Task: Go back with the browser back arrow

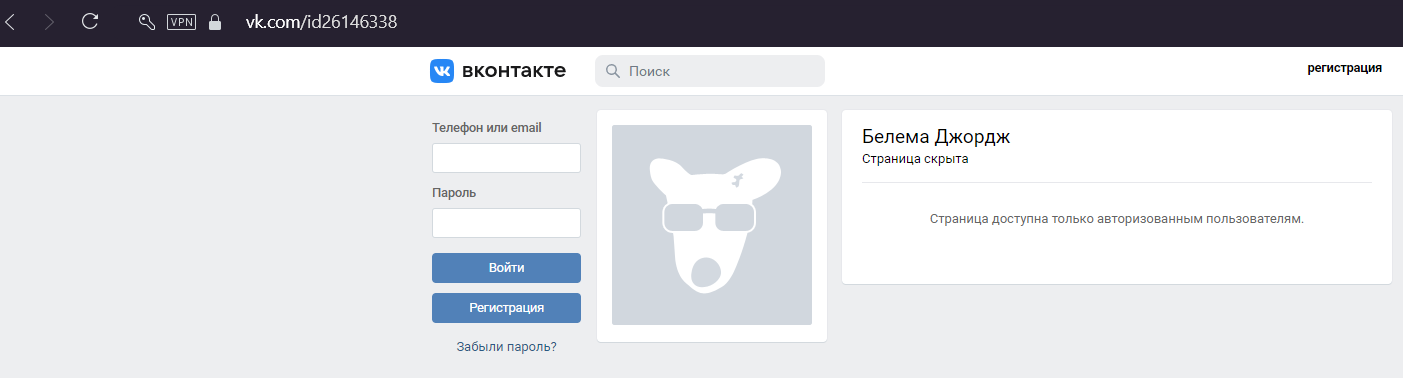Action: [x=10, y=21]
